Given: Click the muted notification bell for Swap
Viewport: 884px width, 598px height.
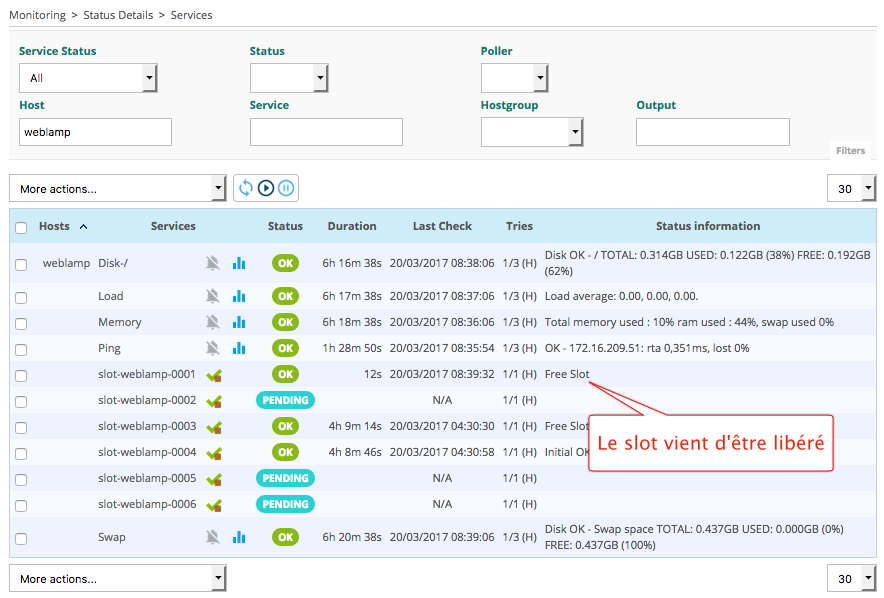Looking at the screenshot, I should point(212,537).
